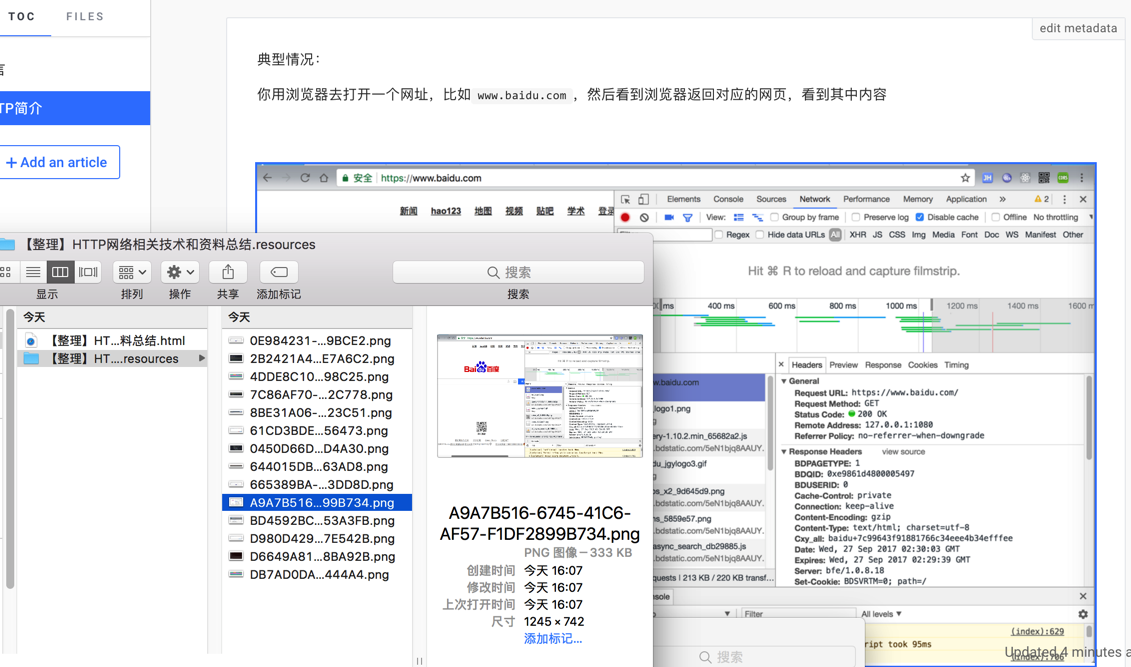This screenshot has width=1131, height=667.
Task: Select file 0E984231-…9BCE2.png
Action: pos(317,340)
